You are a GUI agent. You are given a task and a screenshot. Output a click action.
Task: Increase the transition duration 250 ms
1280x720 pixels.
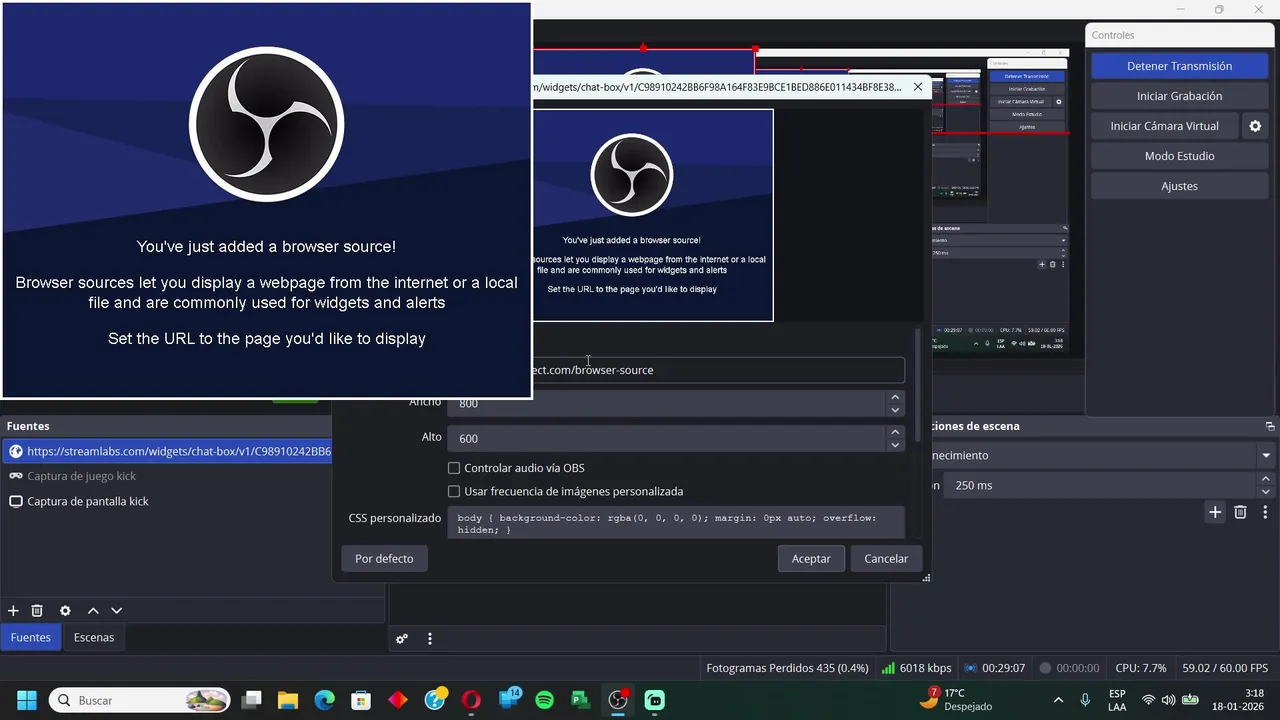[x=1266, y=479]
